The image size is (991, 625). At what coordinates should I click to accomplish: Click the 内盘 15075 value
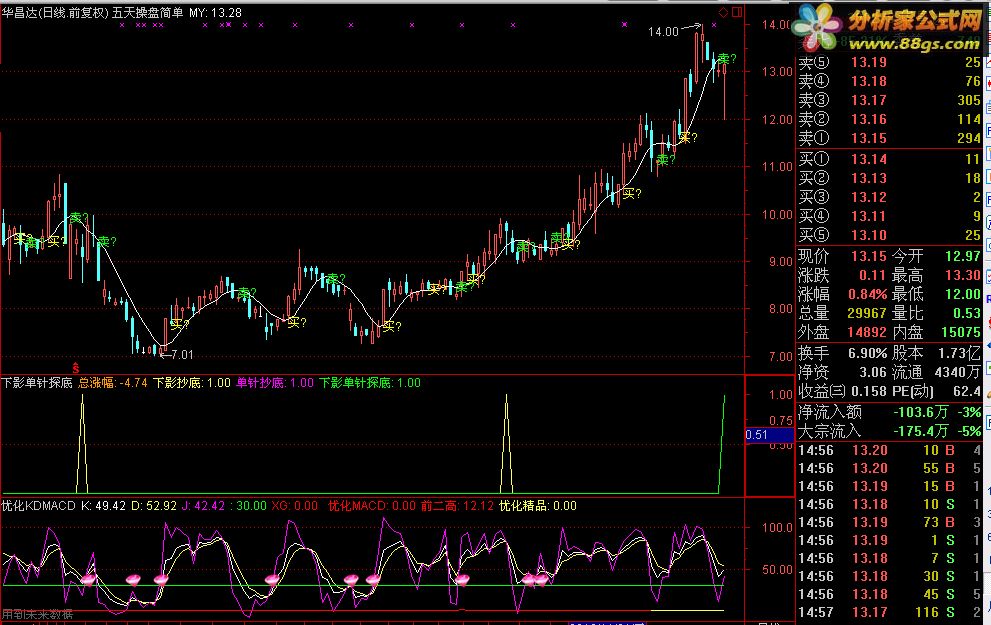pos(937,332)
